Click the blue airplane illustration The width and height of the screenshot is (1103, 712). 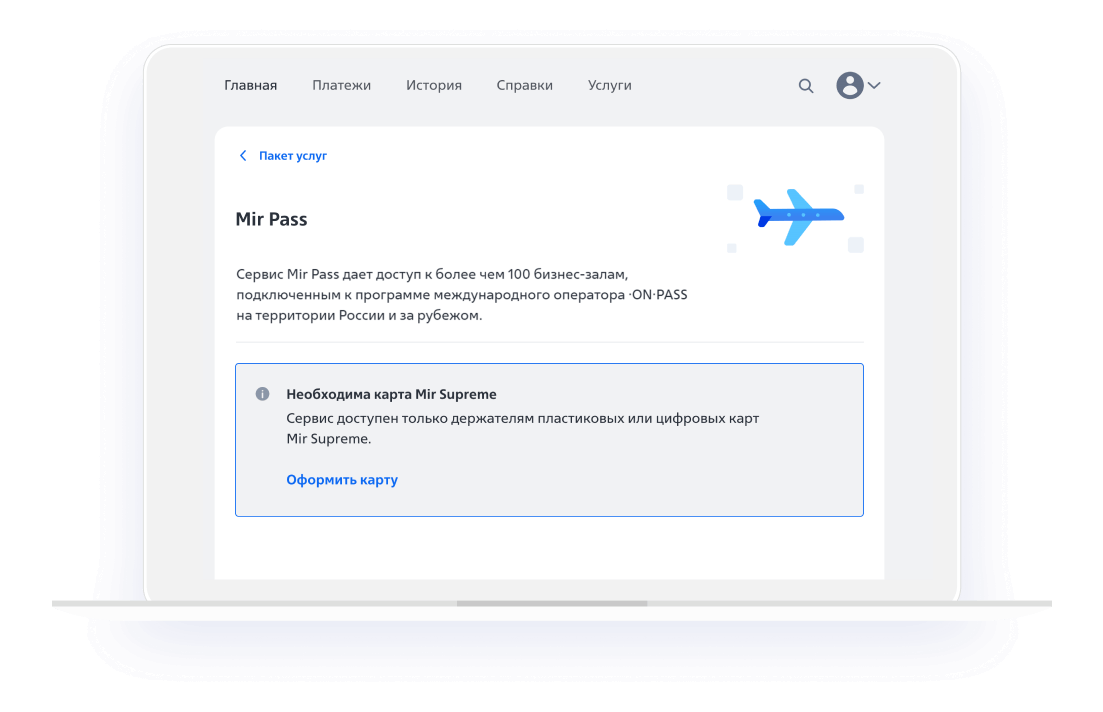(x=797, y=216)
